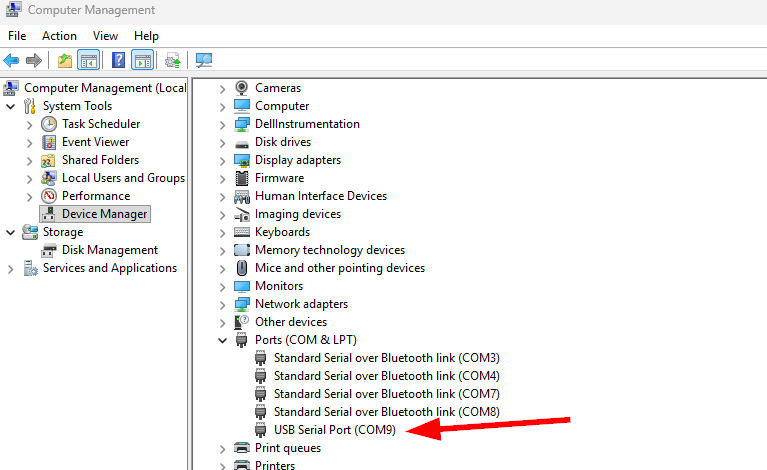Select the DellInstrumentation category label
The image size is (767, 470).
tap(307, 124)
